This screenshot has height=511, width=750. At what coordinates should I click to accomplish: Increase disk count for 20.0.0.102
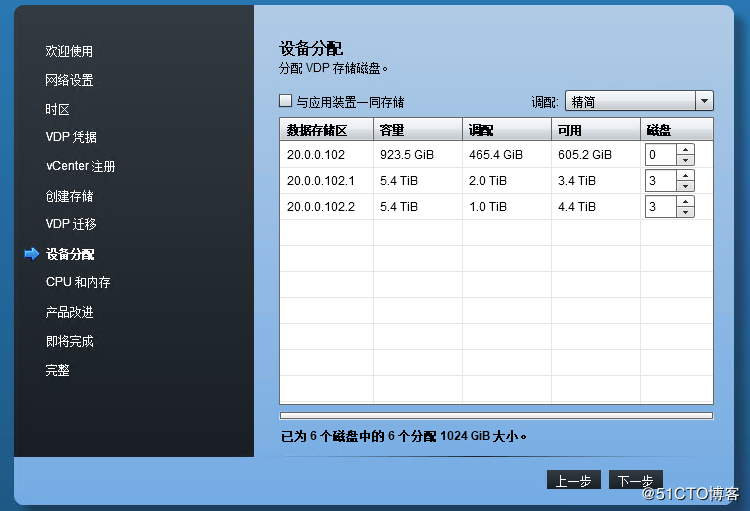(685, 149)
